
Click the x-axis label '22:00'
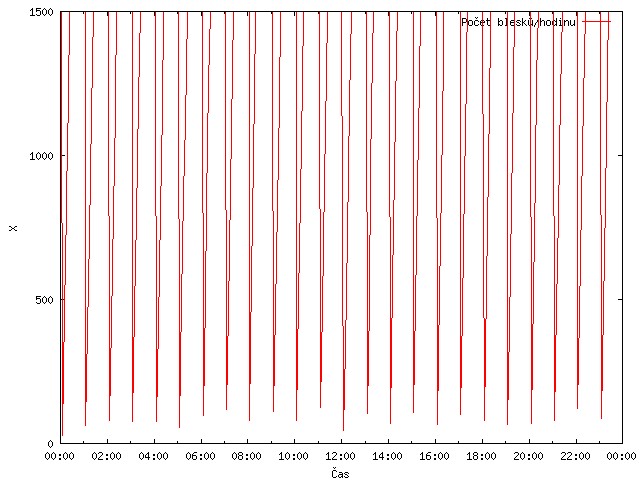coord(576,456)
